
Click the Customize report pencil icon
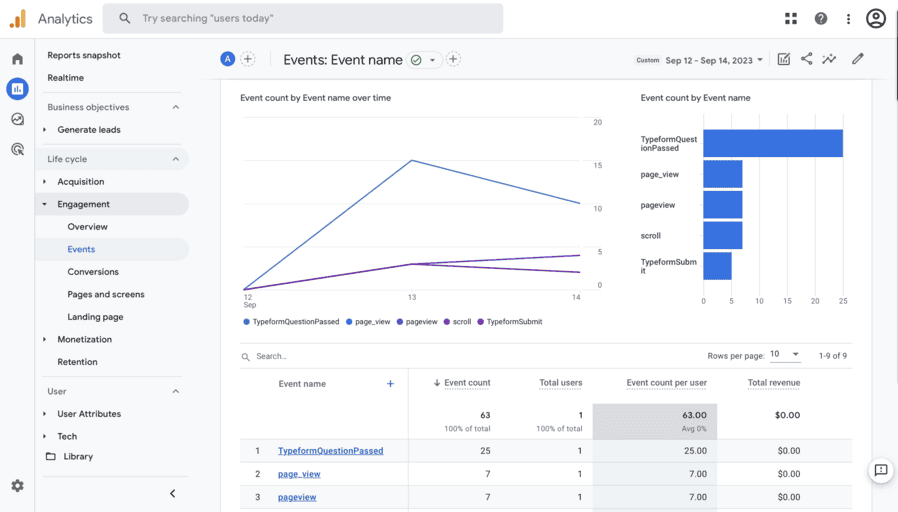[857, 59]
